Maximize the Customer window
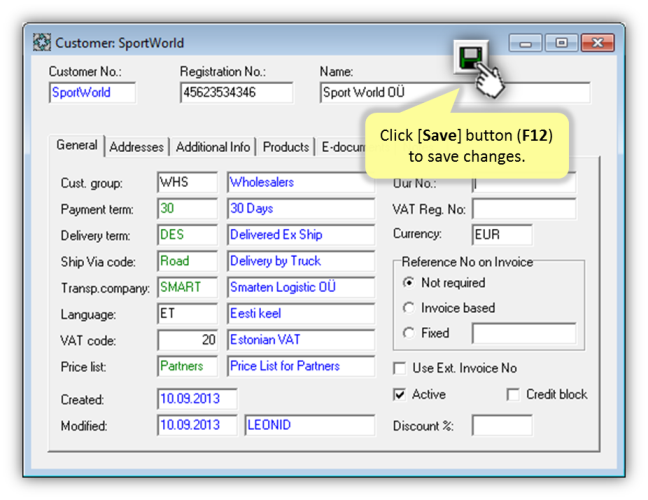 point(561,43)
